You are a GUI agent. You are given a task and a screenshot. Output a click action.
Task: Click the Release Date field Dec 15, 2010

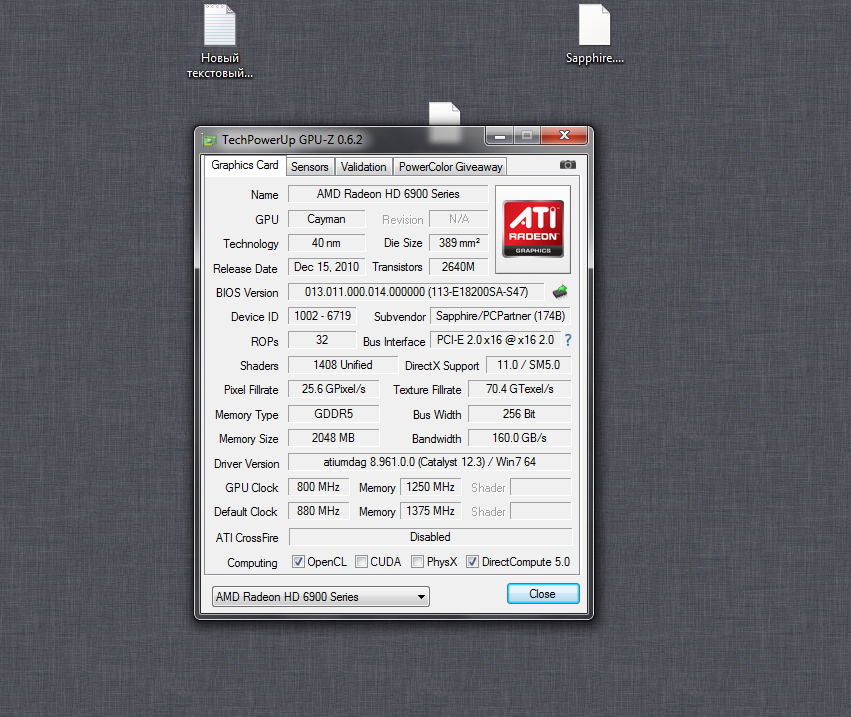point(326,267)
